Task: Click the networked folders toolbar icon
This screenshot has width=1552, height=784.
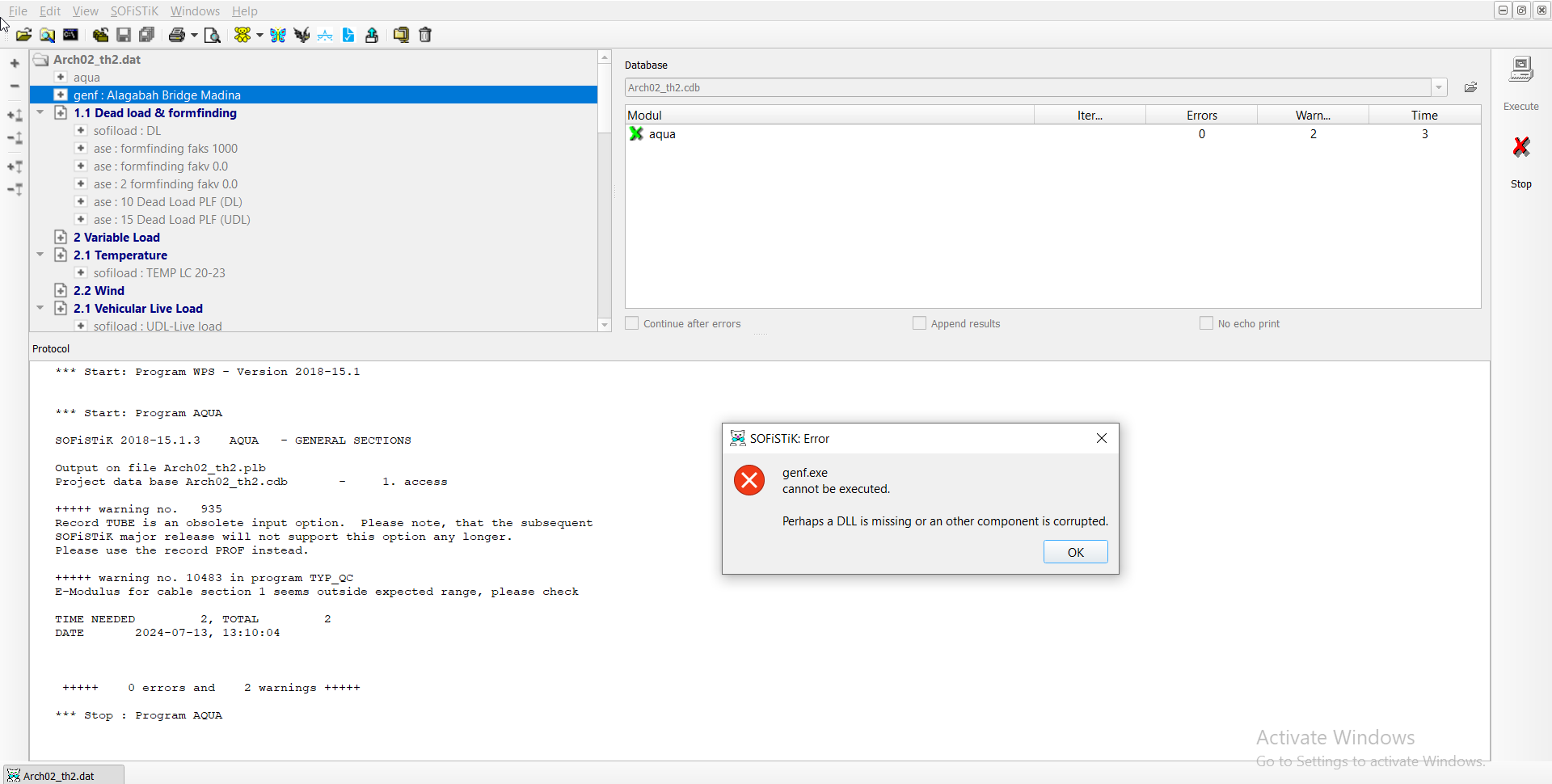Action: [401, 35]
